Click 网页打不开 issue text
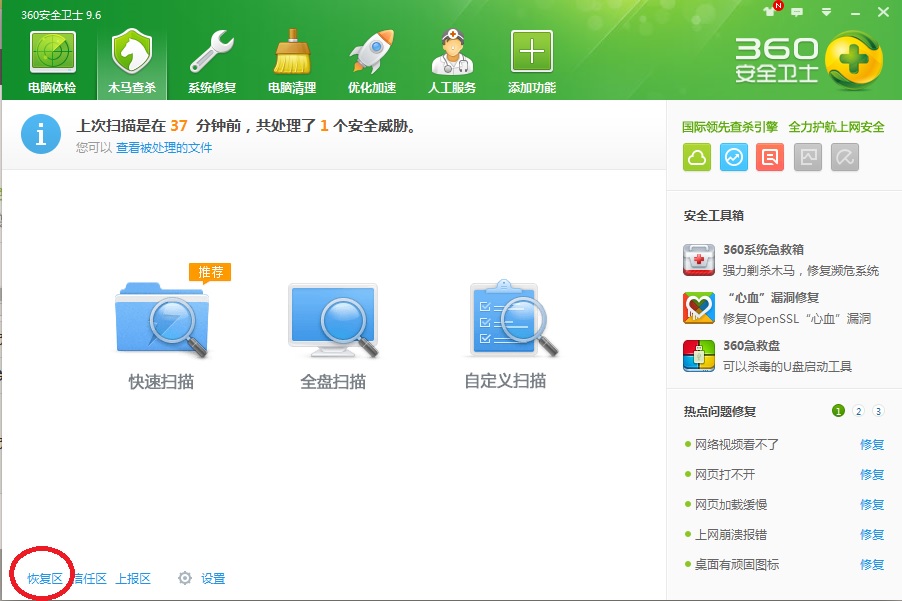This screenshot has height=601, width=902. 725,474
